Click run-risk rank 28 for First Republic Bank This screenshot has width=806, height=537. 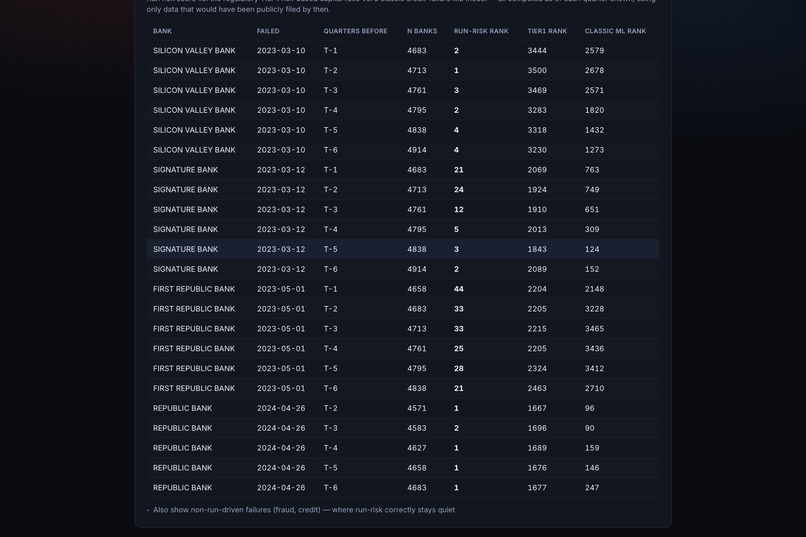click(x=459, y=368)
